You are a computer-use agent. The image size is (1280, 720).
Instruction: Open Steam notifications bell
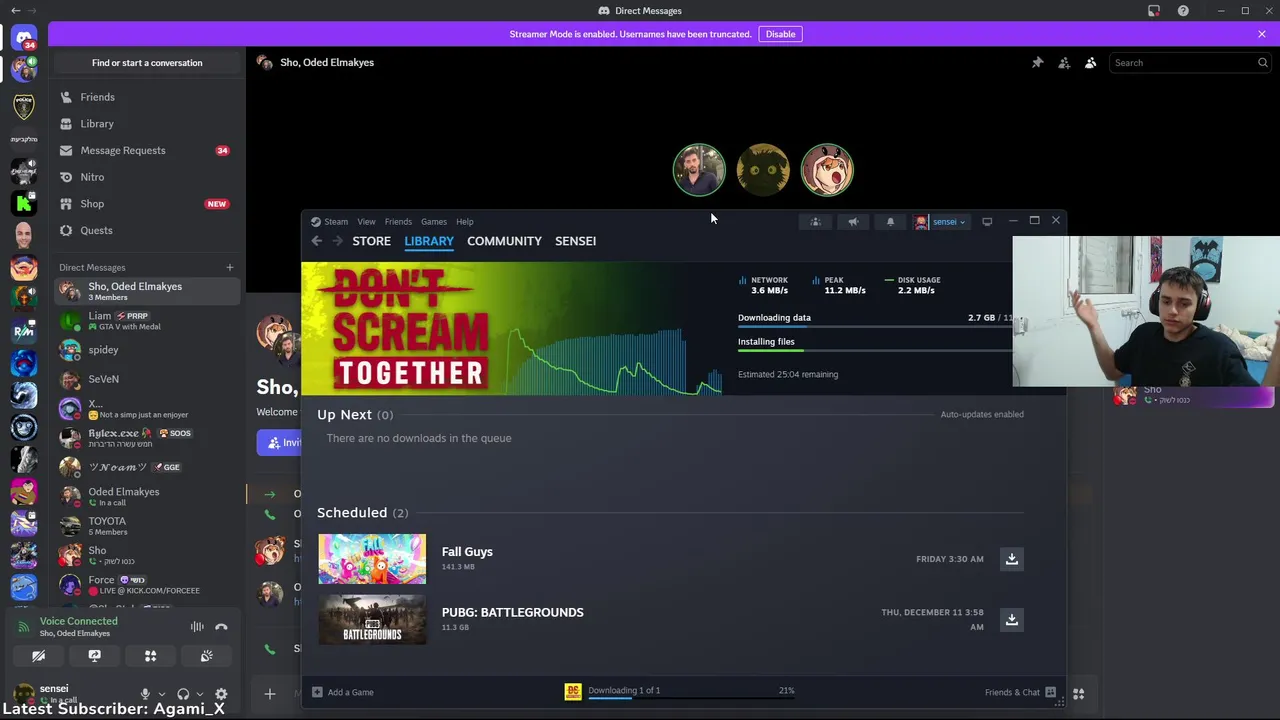pos(890,222)
